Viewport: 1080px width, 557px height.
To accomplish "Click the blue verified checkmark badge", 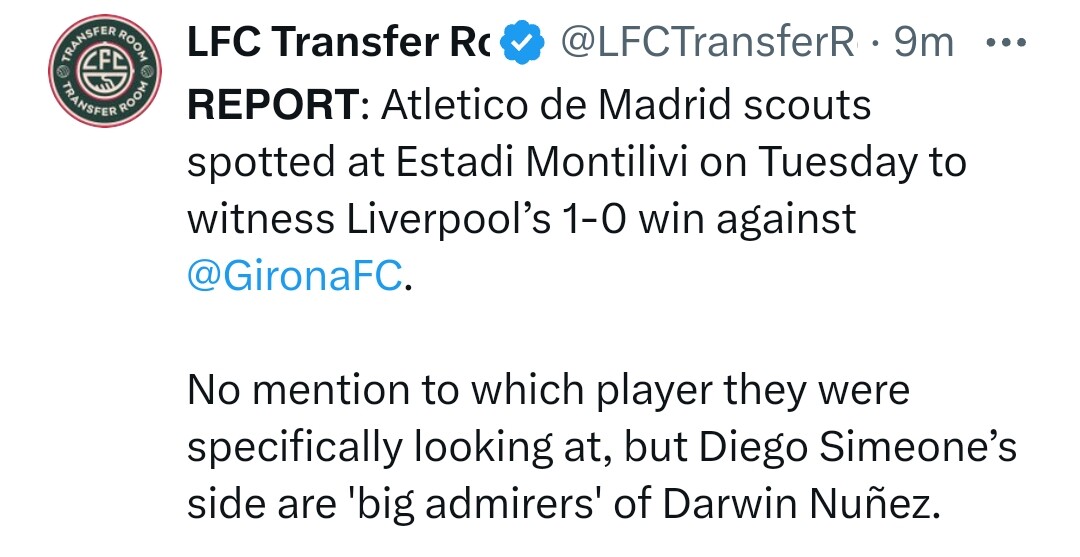I will [521, 42].
